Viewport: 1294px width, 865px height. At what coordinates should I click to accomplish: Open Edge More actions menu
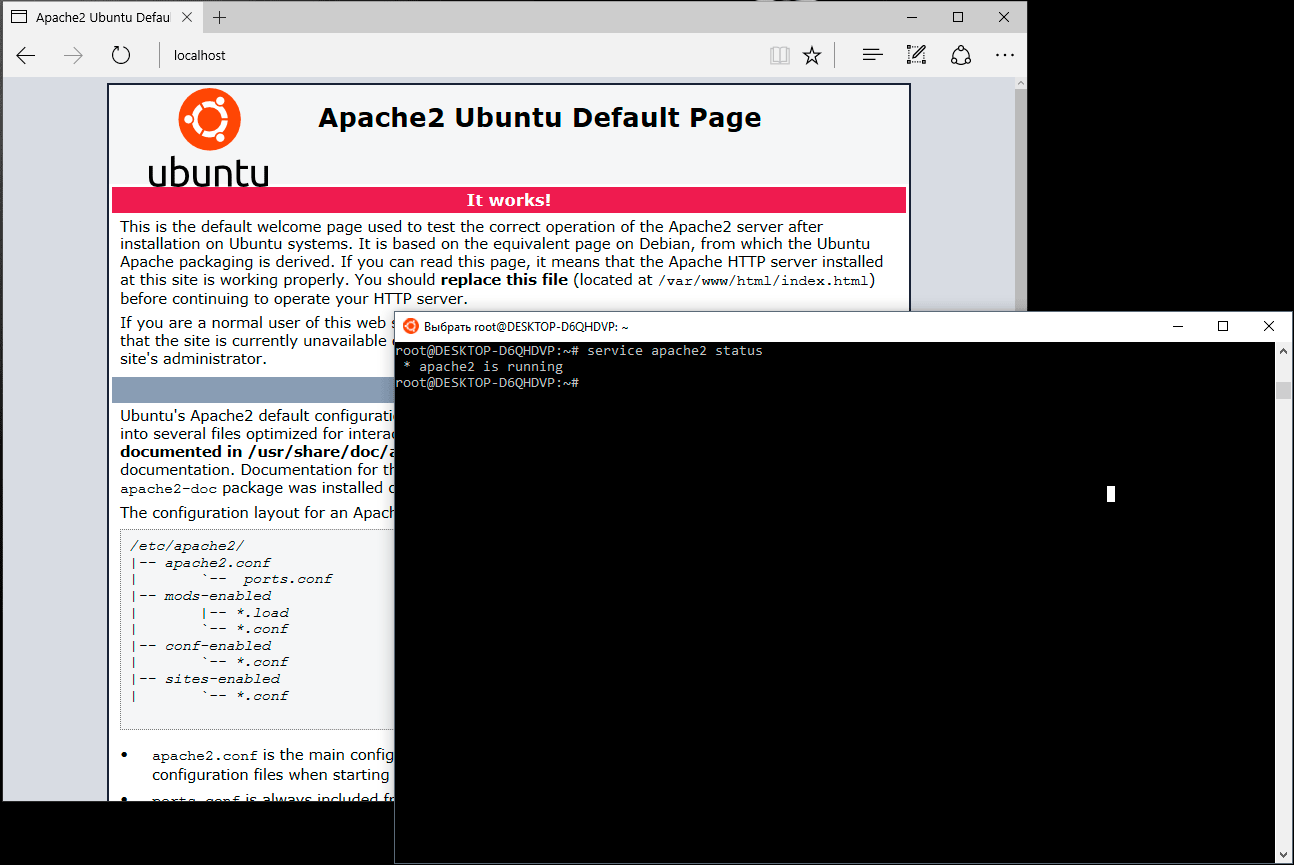(1005, 56)
